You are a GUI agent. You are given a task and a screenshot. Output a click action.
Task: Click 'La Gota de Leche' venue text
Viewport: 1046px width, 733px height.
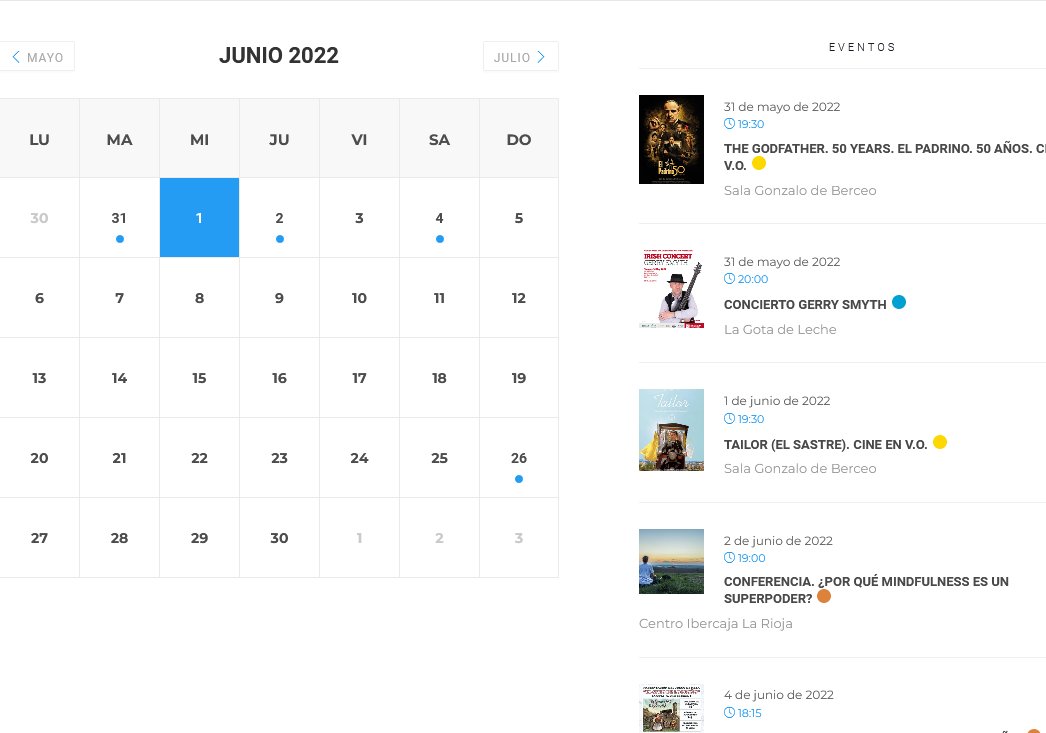[x=780, y=329]
